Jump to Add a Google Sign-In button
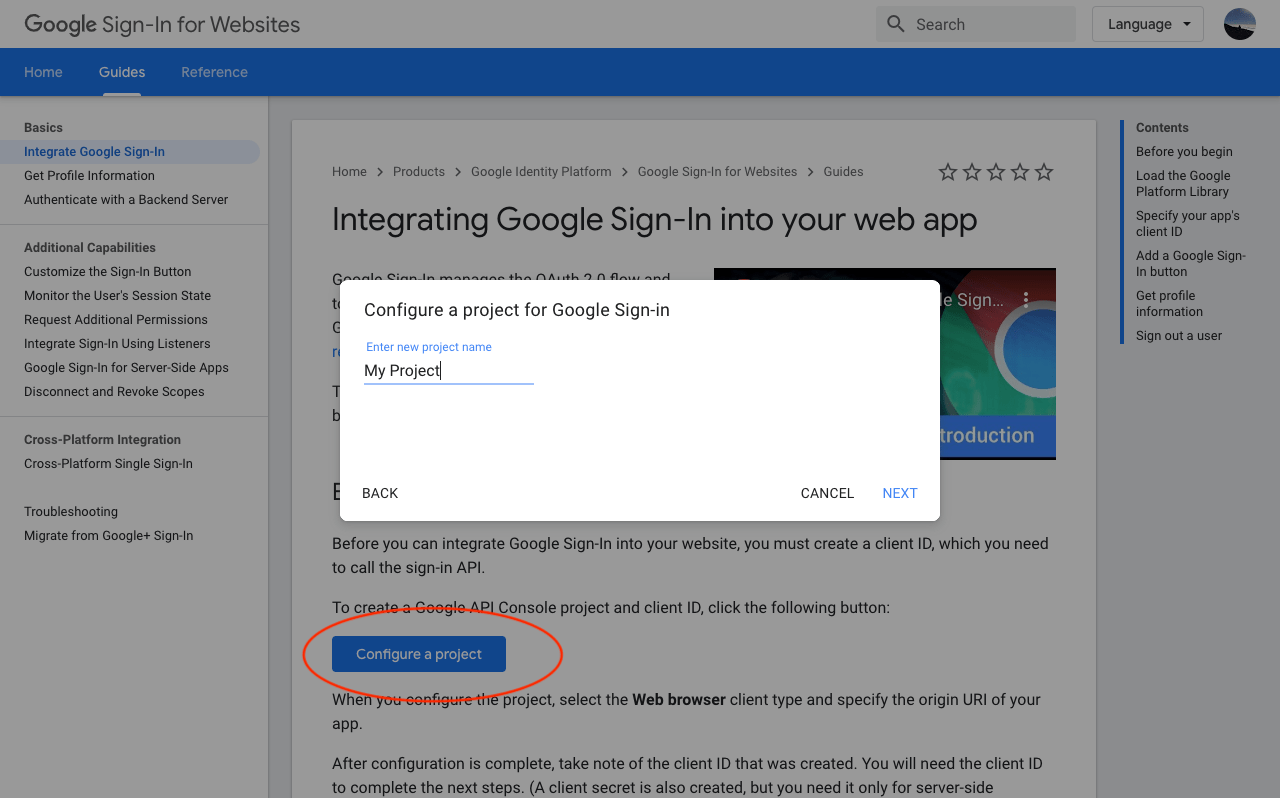 click(x=1191, y=264)
